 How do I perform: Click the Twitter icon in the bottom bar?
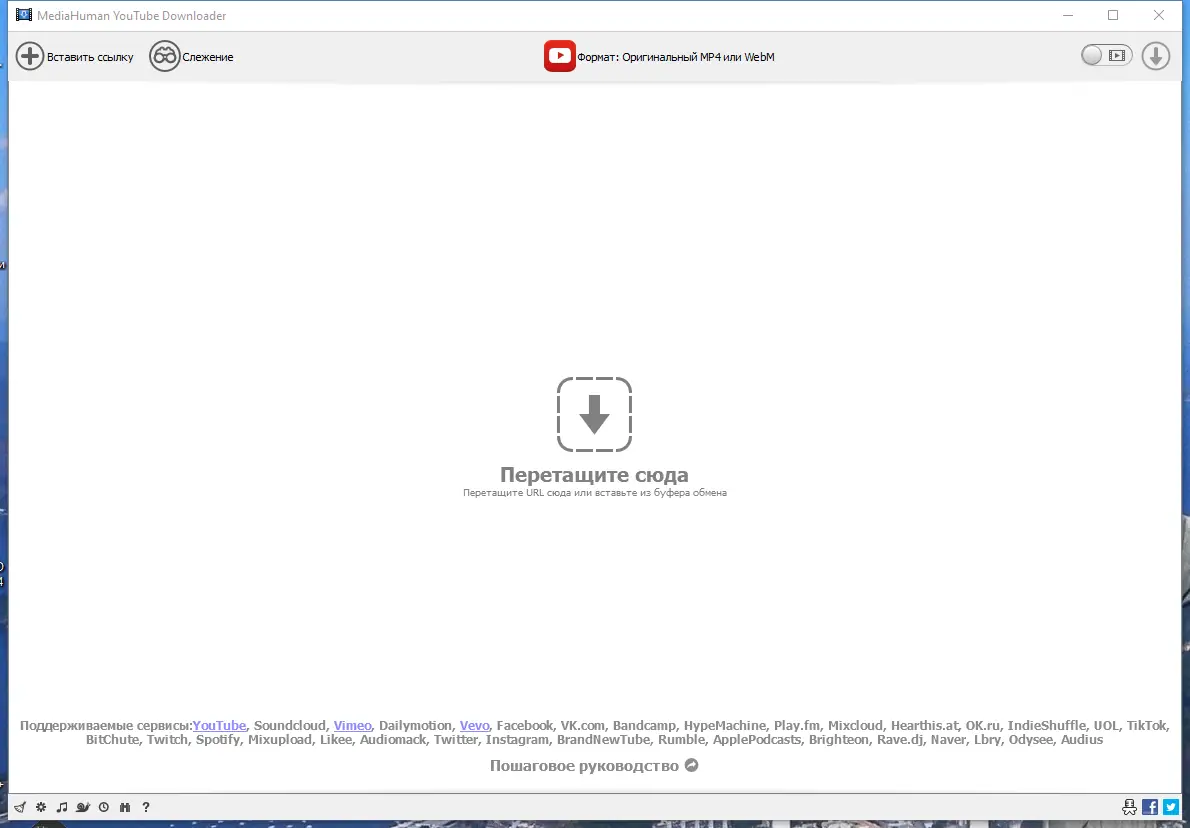point(1171,807)
